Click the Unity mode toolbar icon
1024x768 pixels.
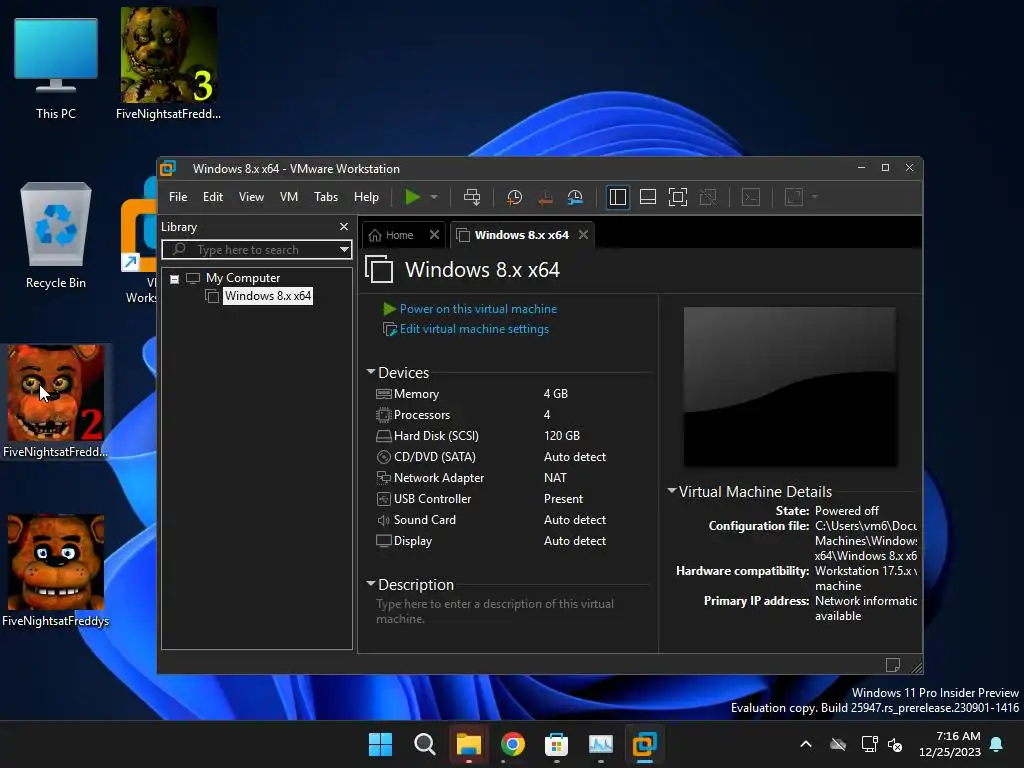pyautogui.click(x=708, y=197)
